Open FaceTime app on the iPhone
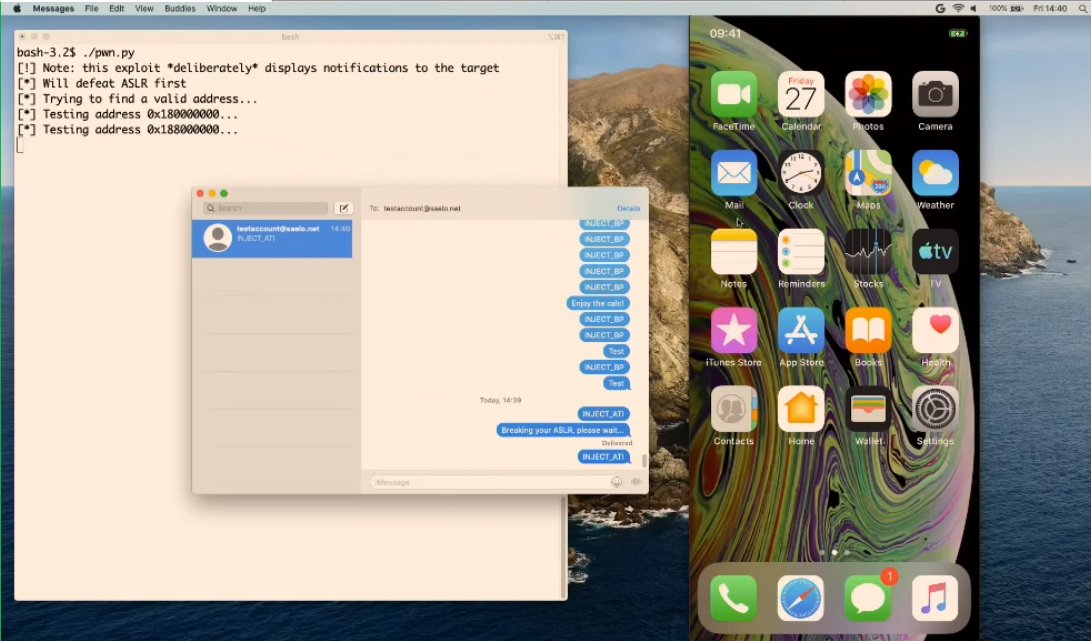The image size is (1091, 641). (733, 95)
